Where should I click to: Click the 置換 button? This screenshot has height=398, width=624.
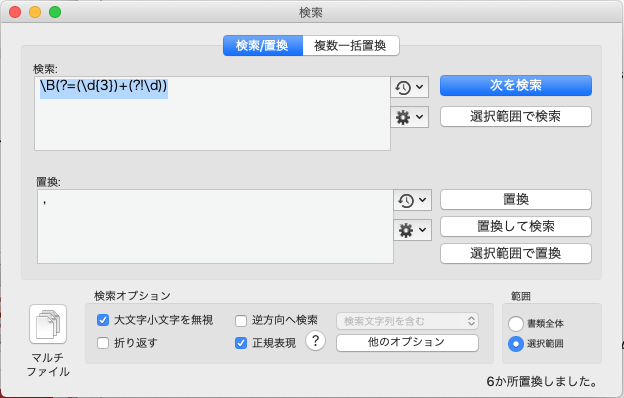(x=516, y=199)
